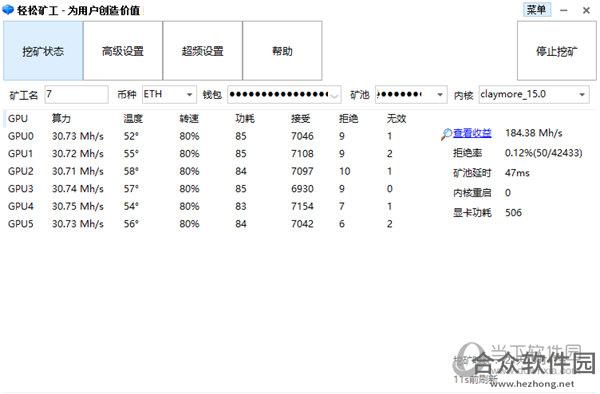Click the 无效 column header

(396, 119)
